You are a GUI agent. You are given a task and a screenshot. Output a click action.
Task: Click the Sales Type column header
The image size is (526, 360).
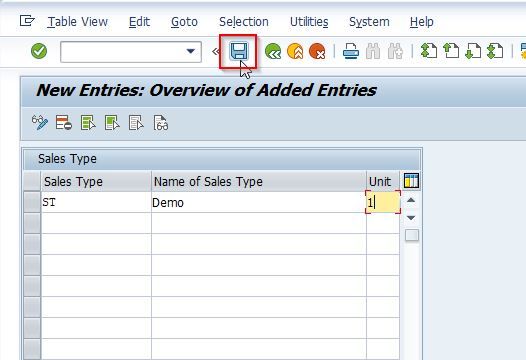pos(96,182)
